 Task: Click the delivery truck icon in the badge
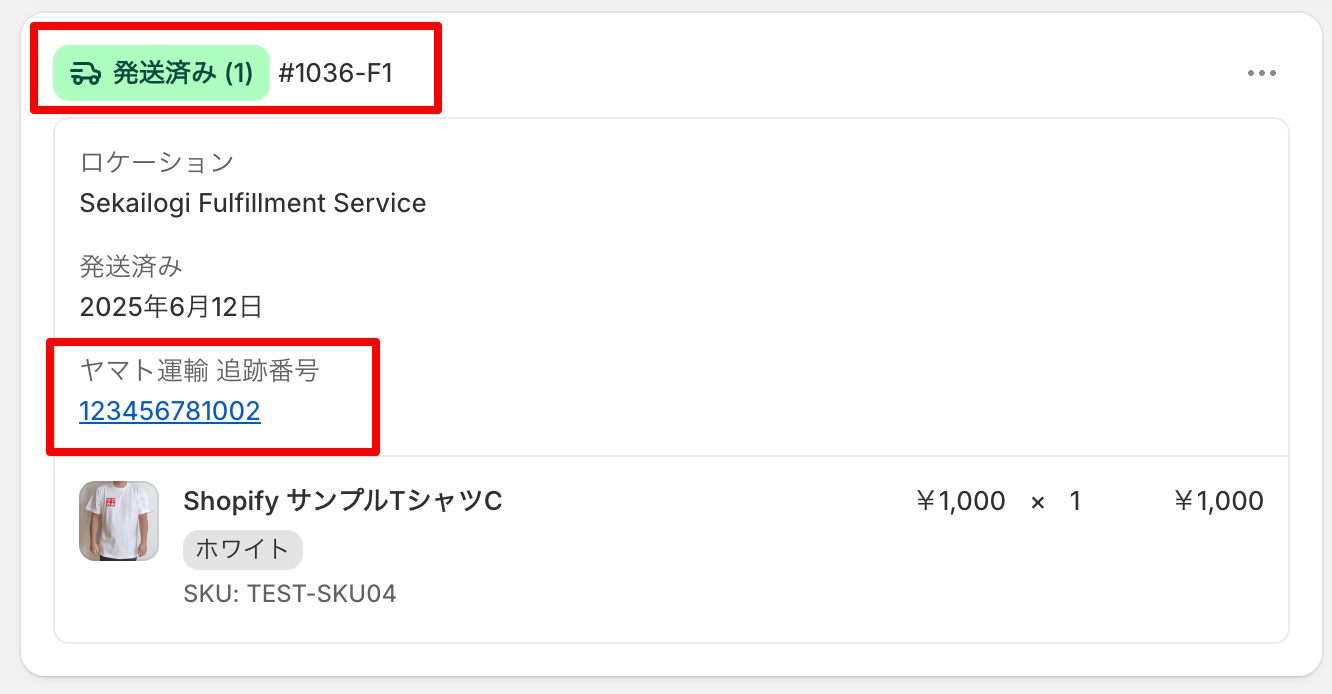click(86, 73)
